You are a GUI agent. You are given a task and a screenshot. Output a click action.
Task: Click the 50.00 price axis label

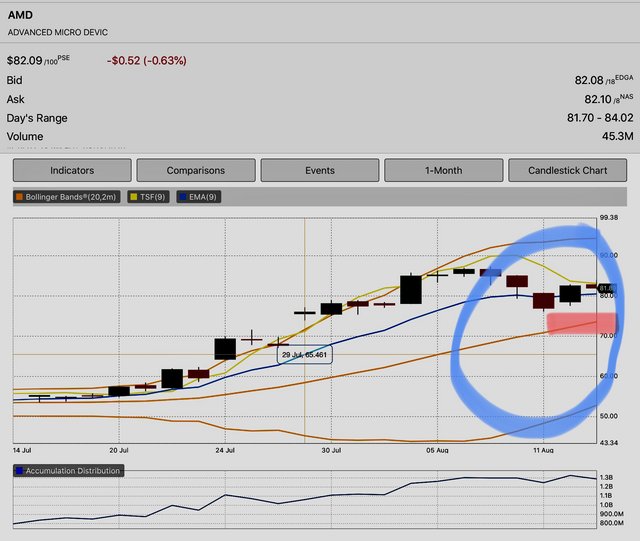(609, 416)
